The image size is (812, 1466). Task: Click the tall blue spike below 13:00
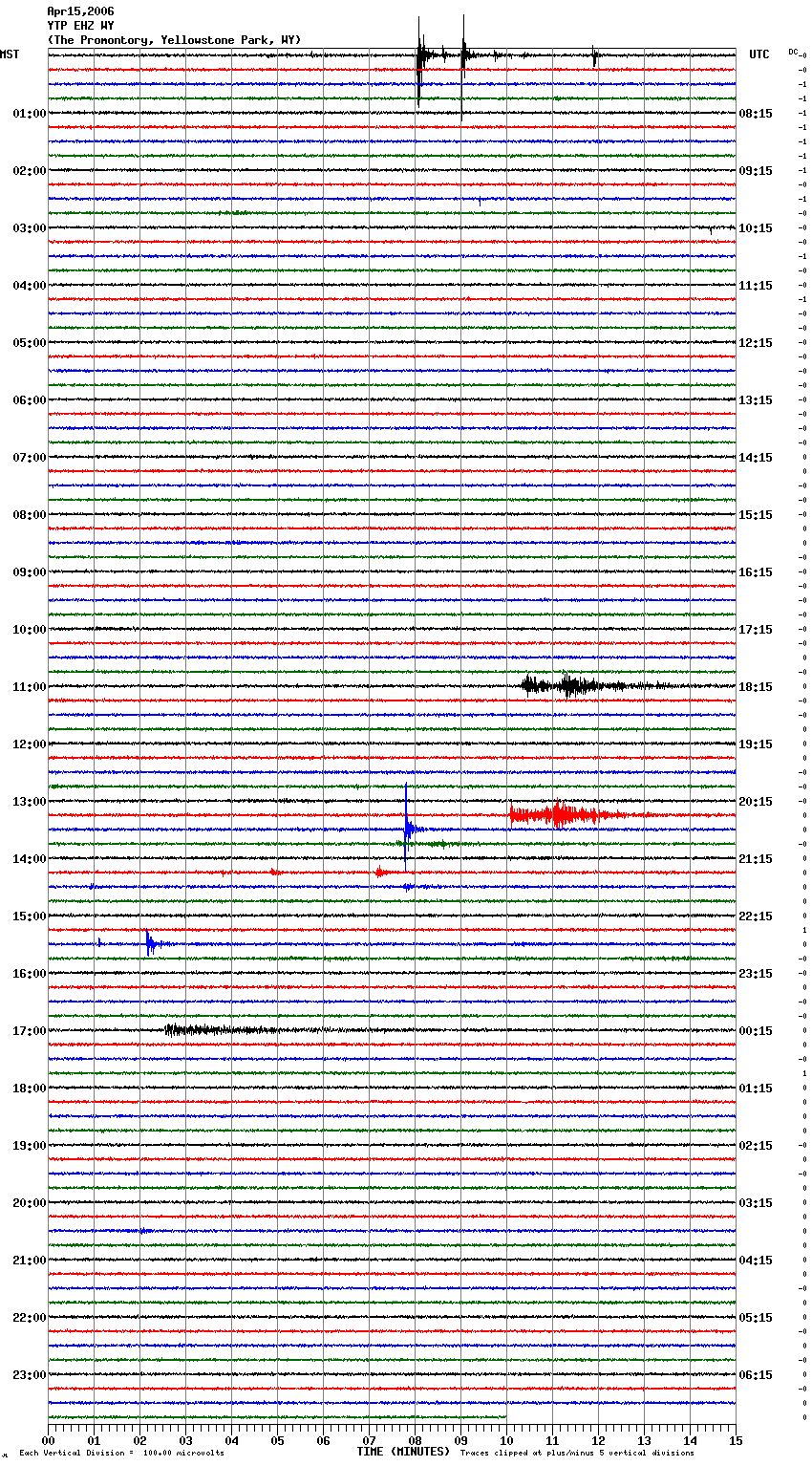(x=407, y=827)
